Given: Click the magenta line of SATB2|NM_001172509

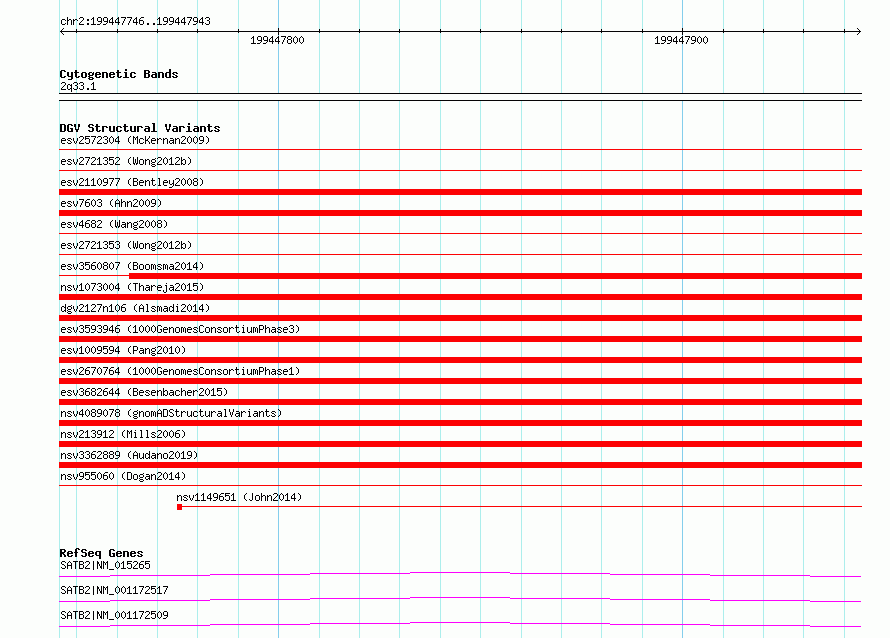Looking at the screenshot, I should [460, 624].
